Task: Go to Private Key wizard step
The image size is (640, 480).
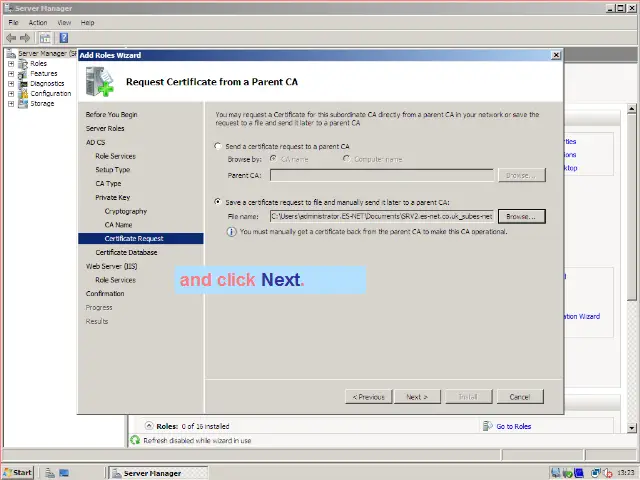Action: 113,198
